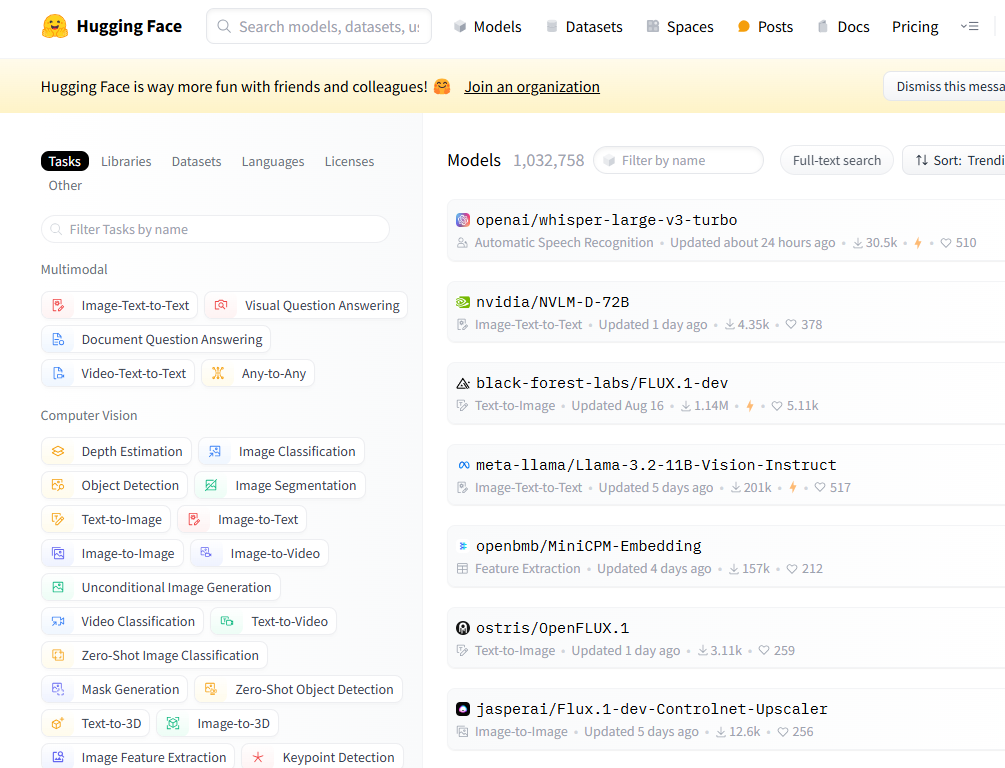1005x768 pixels.
Task: Click the Image-to-Video task icon
Action: 206,553
